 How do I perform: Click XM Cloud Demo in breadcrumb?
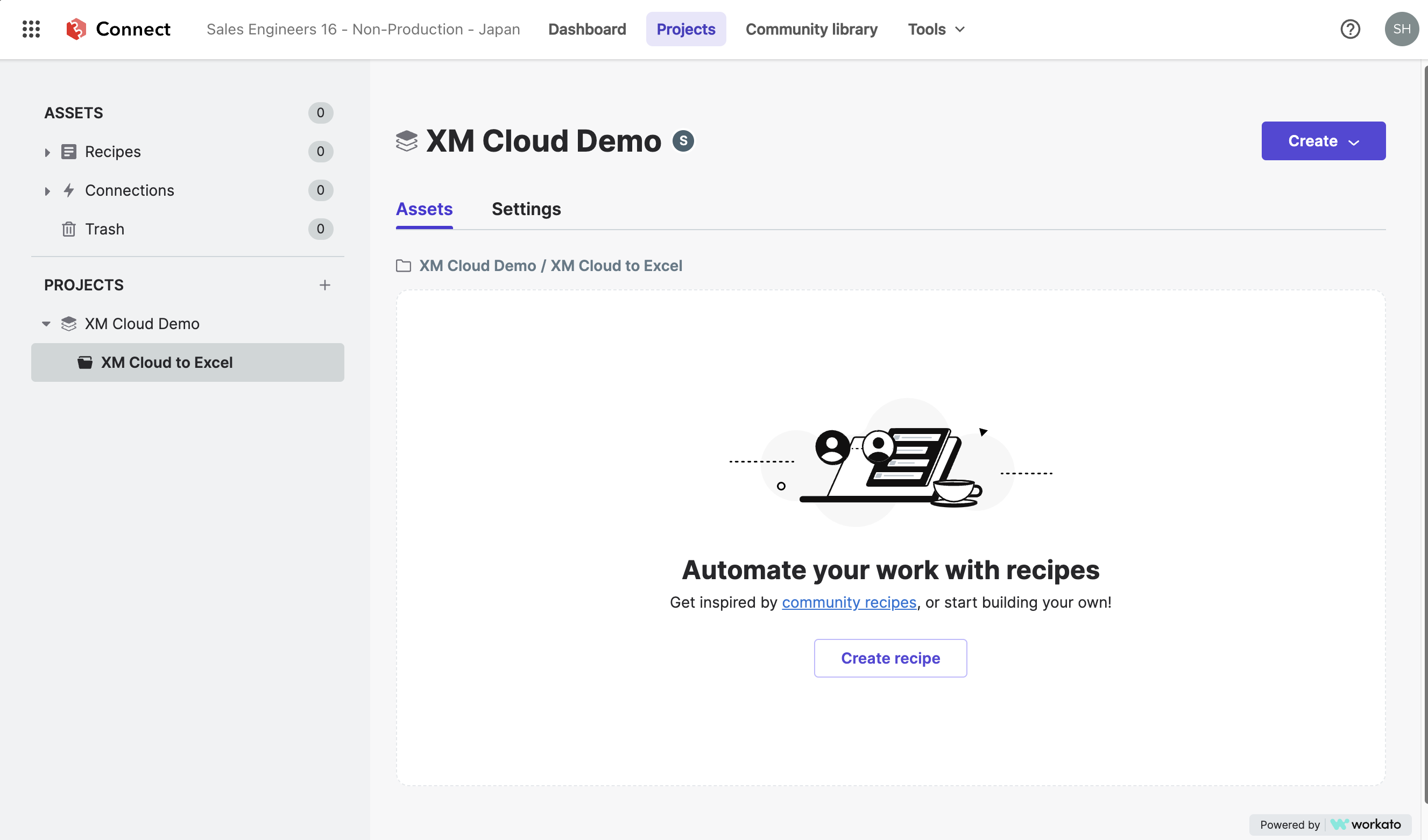coord(477,266)
